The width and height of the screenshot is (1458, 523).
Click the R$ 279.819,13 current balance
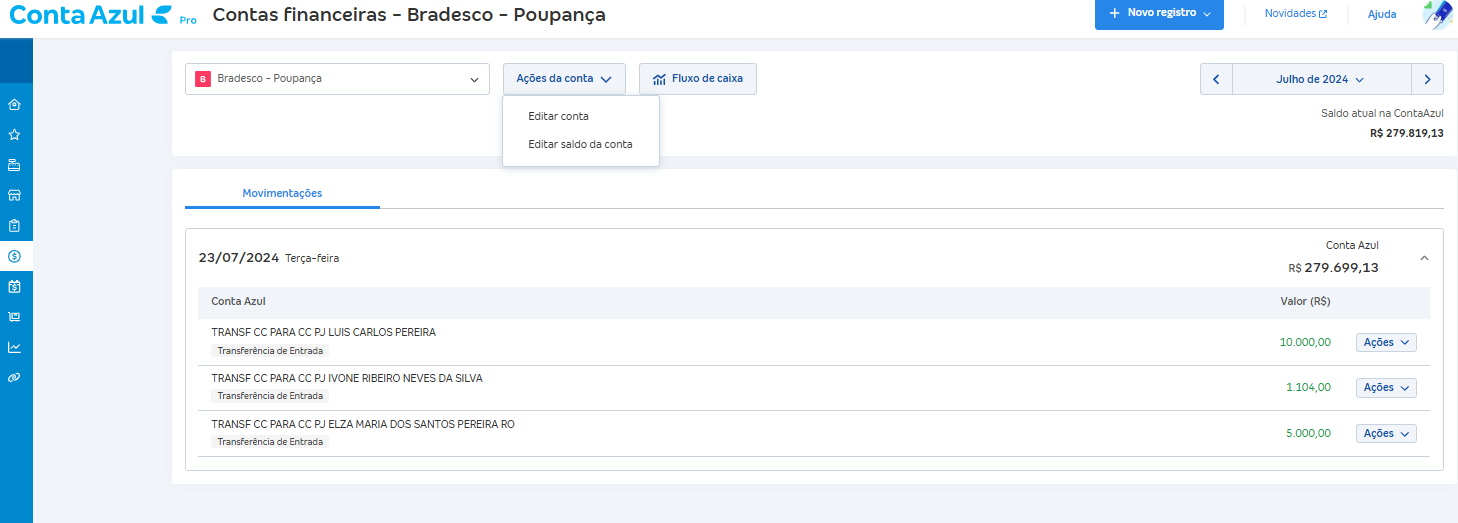[1406, 133]
